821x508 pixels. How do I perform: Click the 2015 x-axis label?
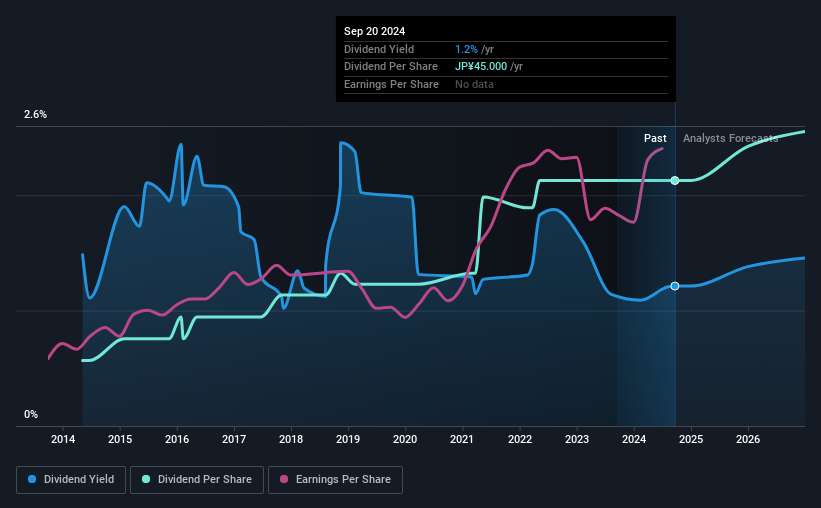pyautogui.click(x=120, y=439)
